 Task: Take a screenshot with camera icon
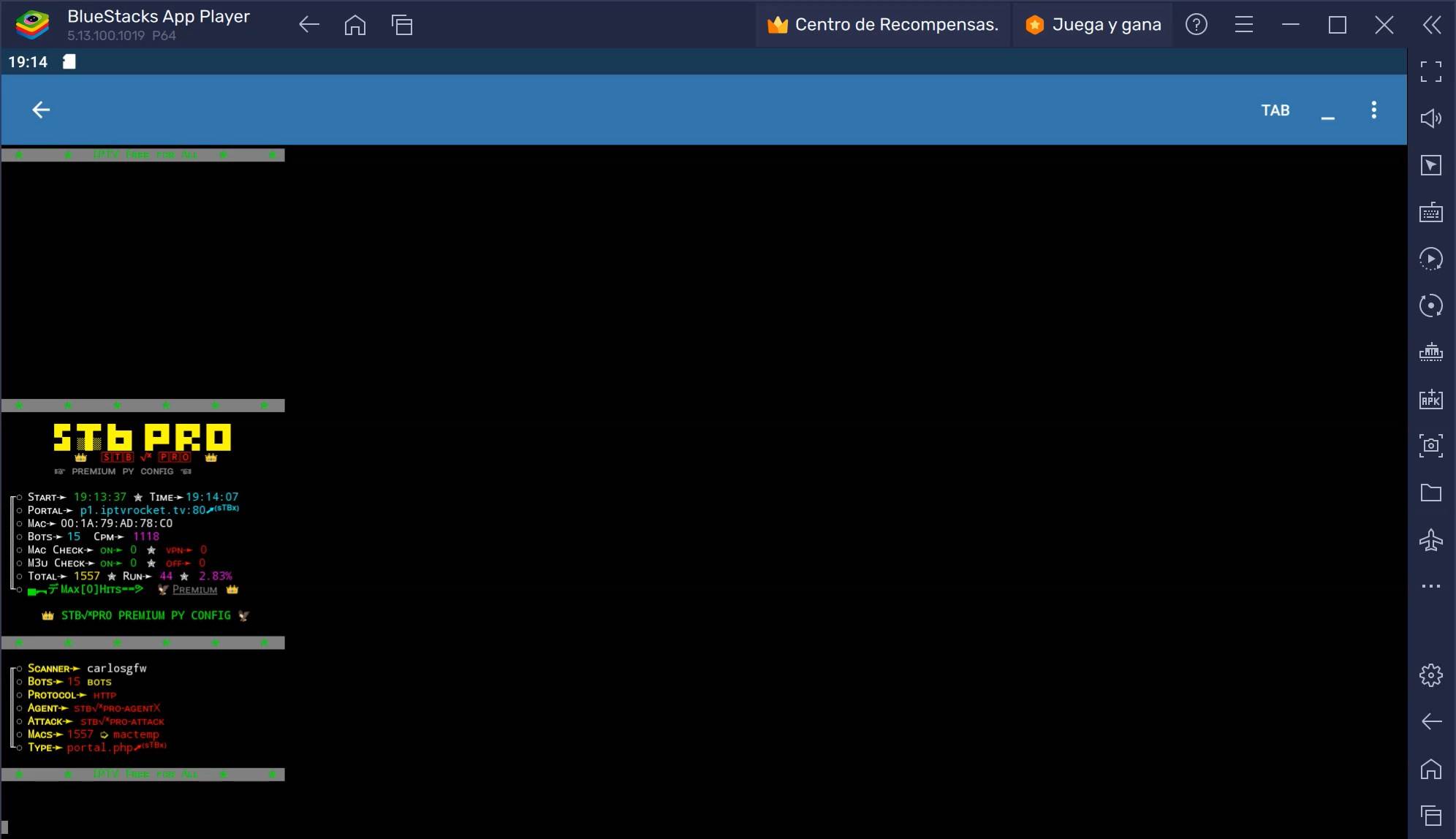pyautogui.click(x=1430, y=445)
